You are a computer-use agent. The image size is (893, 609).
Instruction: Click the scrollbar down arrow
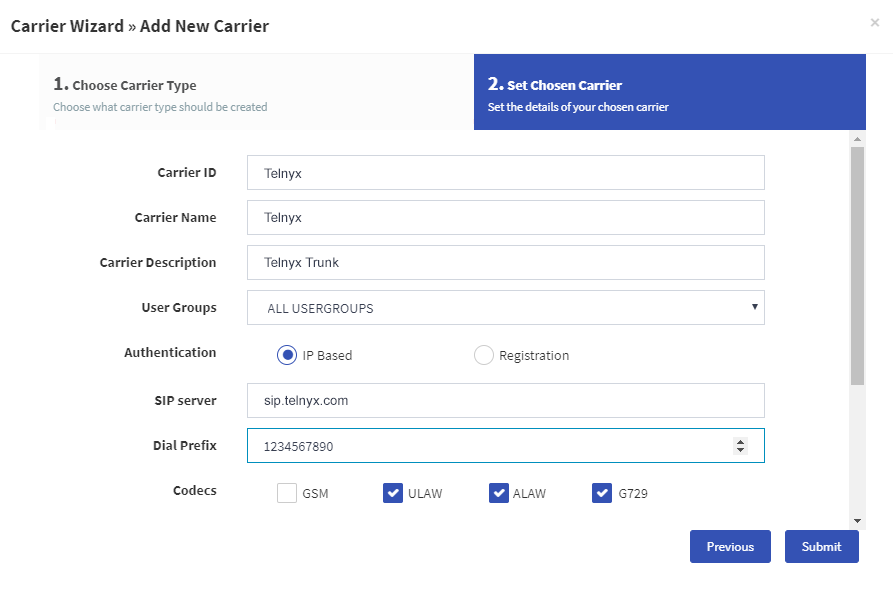point(857,521)
